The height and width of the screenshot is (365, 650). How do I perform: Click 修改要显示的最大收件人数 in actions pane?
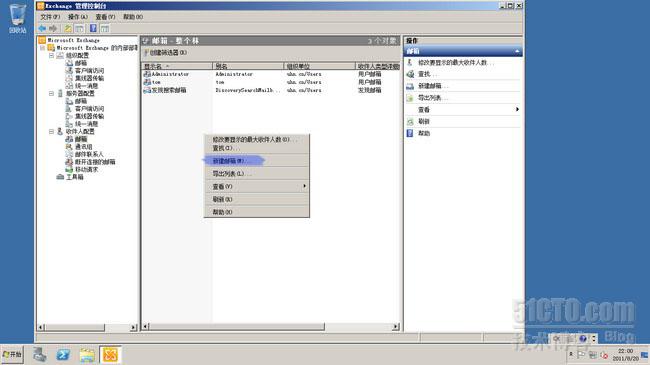(456, 63)
